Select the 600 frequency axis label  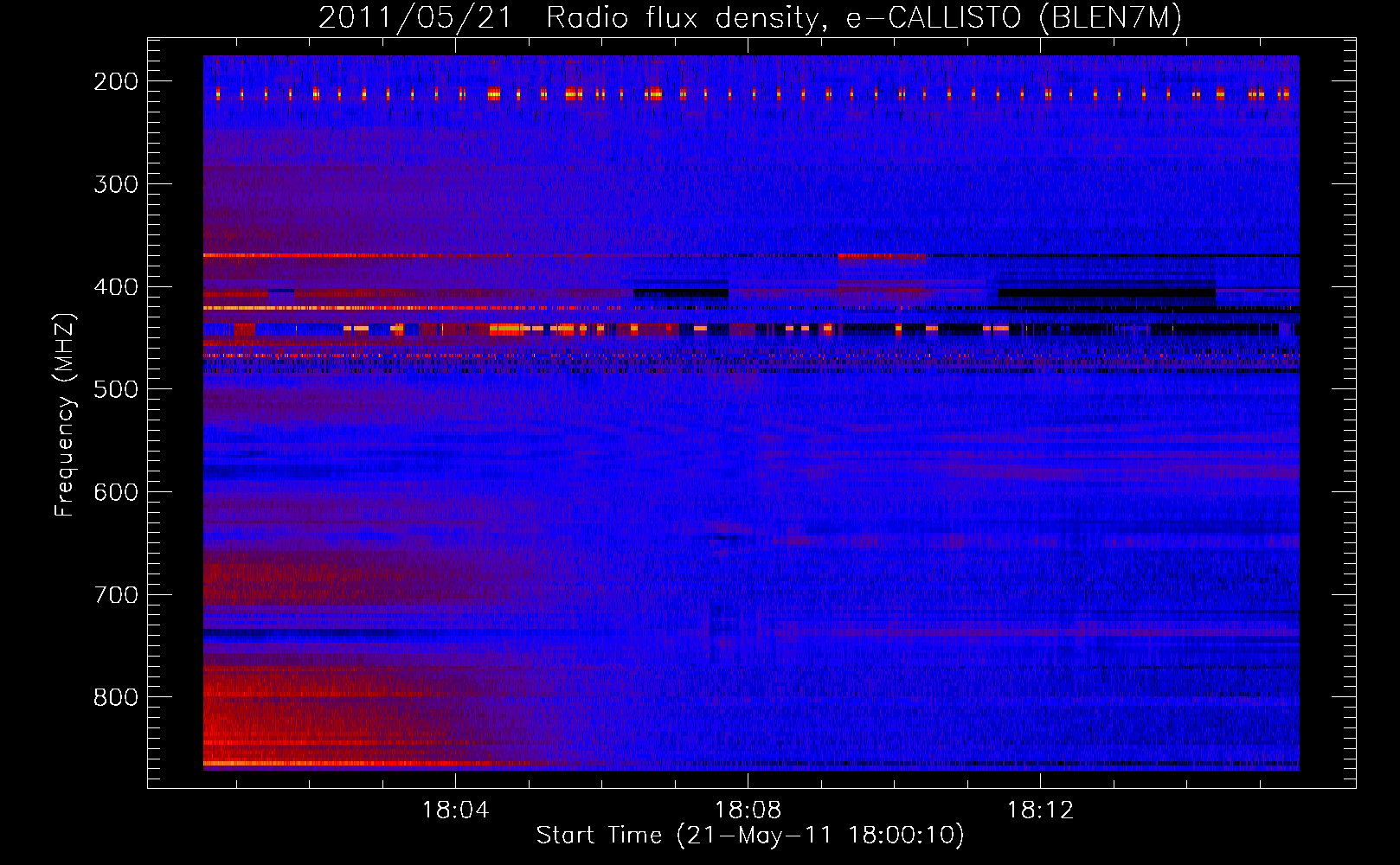116,492
